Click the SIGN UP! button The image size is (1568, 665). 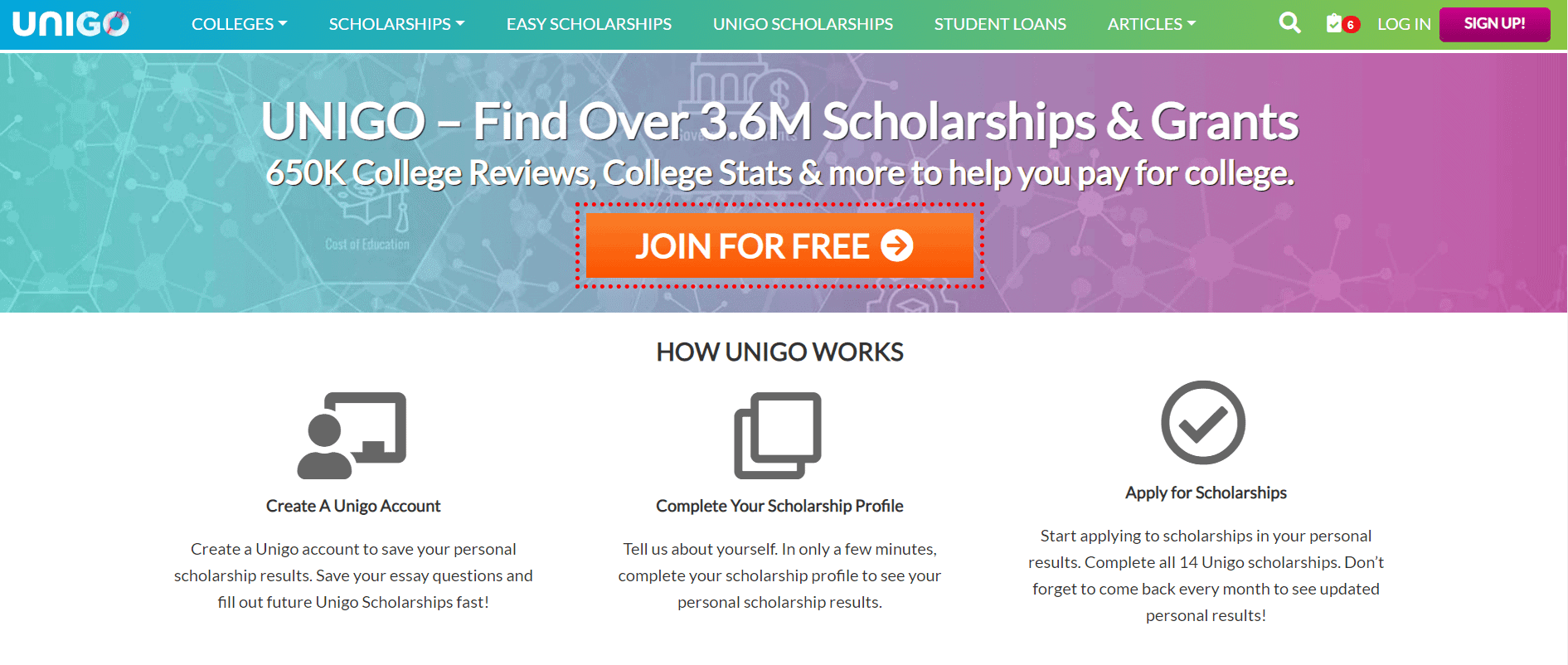(1494, 24)
